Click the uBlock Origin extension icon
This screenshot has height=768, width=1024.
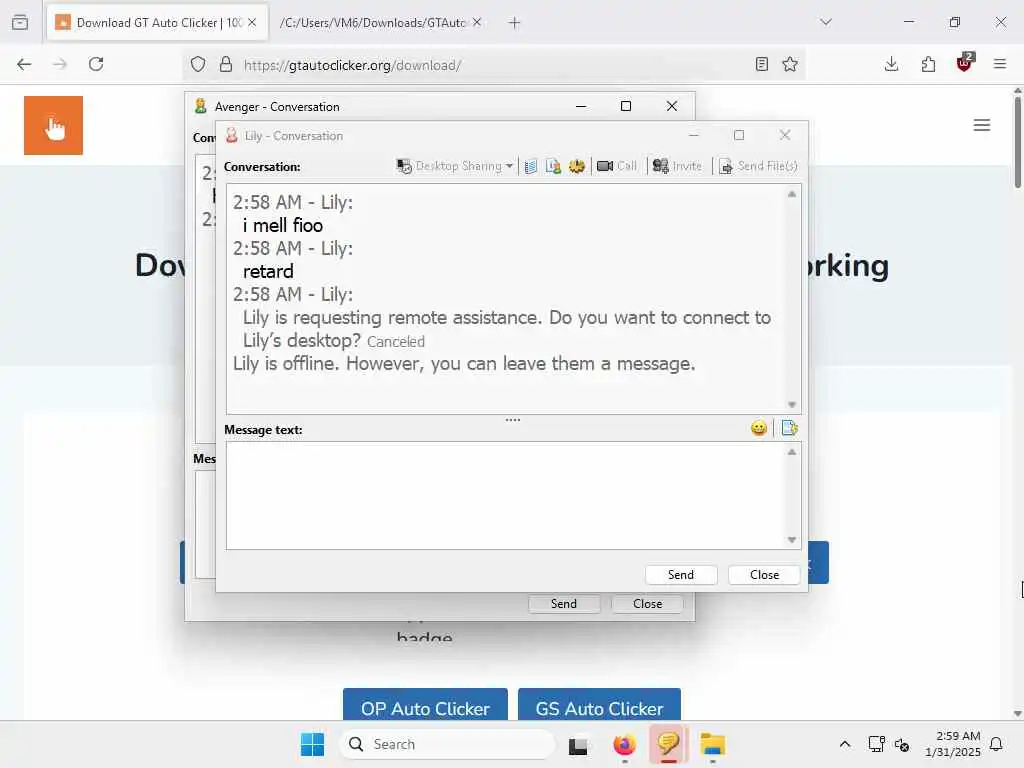965,63
